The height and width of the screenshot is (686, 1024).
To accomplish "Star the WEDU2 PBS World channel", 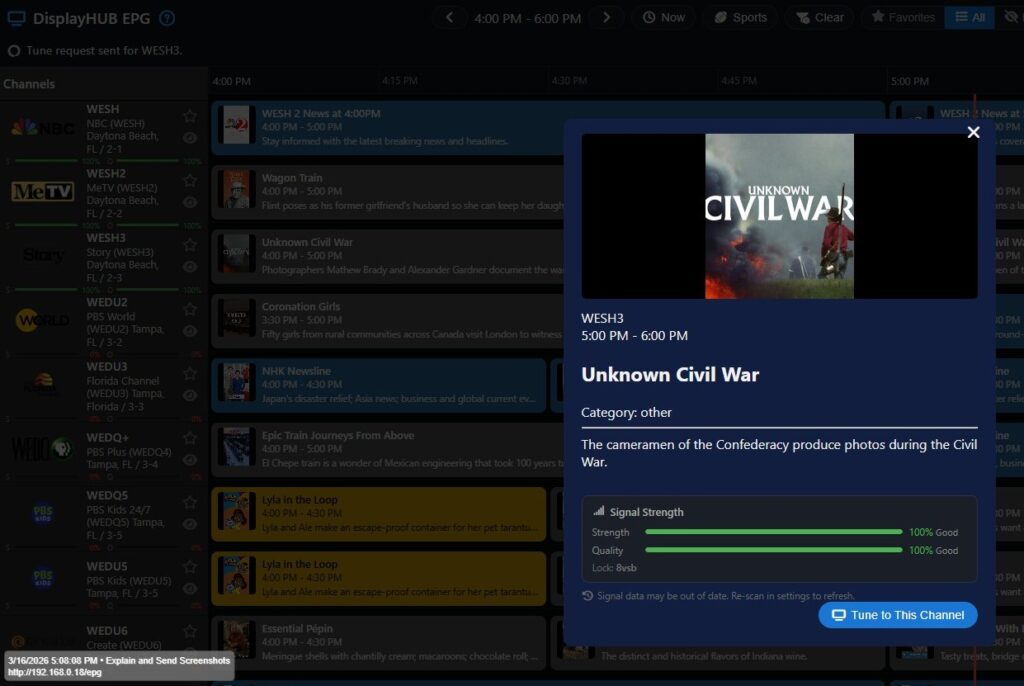I will tap(190, 309).
